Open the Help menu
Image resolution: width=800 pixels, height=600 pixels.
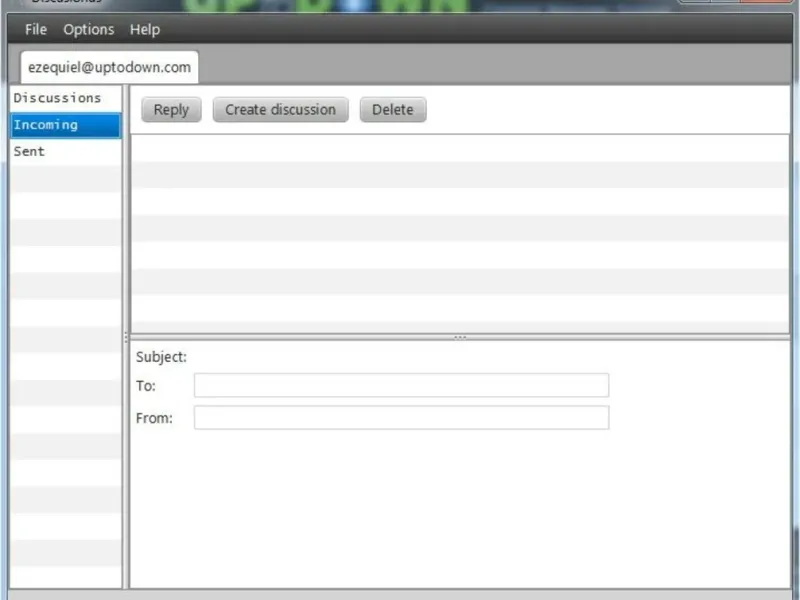coord(145,30)
